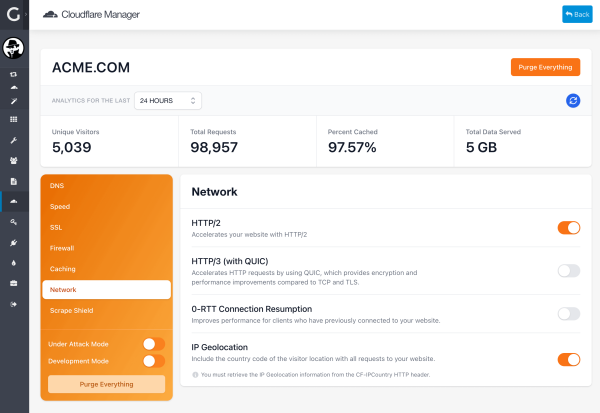600x413 pixels.
Task: Open the grid apps sidebar icon
Action: (13, 119)
